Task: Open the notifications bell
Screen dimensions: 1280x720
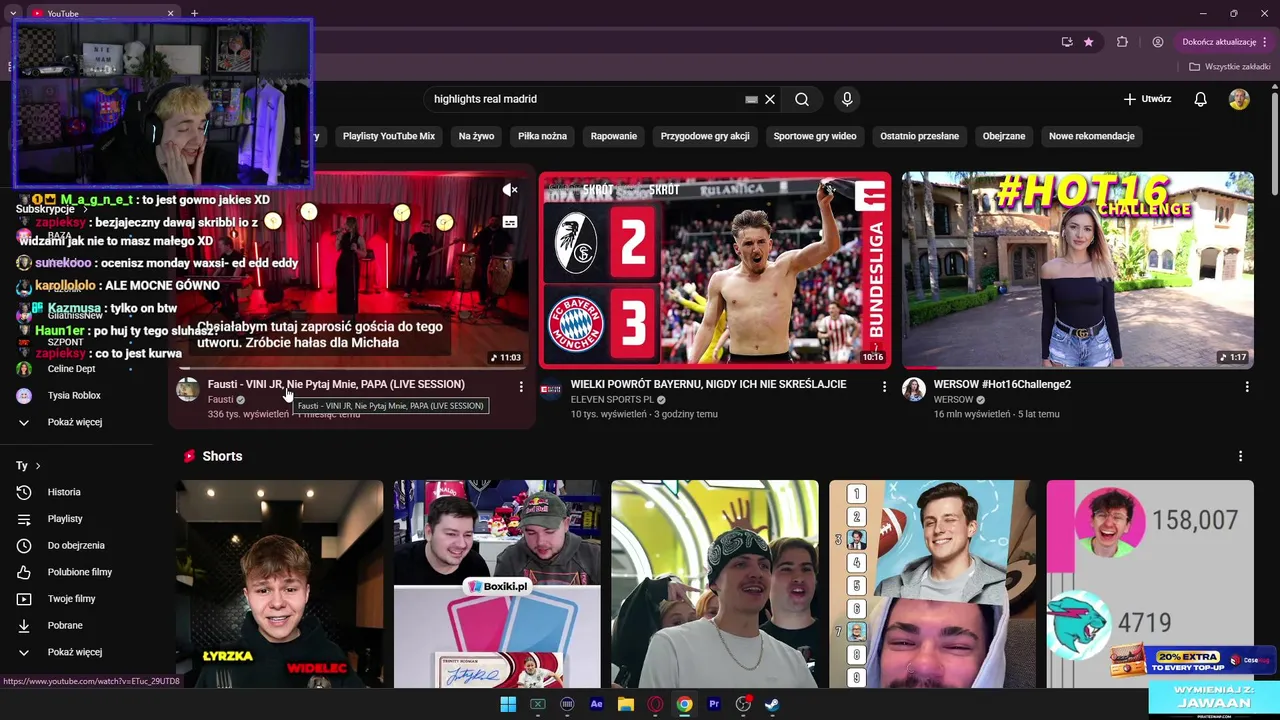Action: pos(1201,99)
